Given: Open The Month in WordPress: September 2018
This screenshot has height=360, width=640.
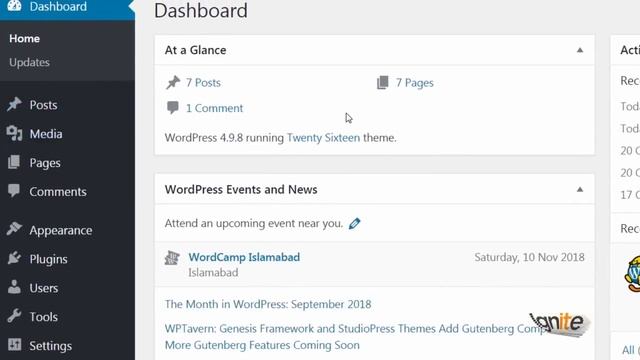Looking at the screenshot, I should (x=268, y=304).
